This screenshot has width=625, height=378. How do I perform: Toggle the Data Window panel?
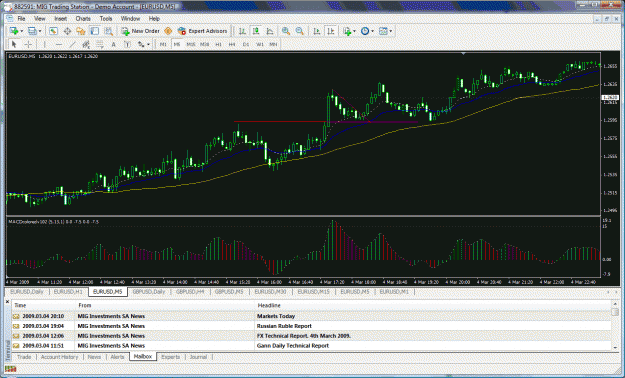point(67,31)
